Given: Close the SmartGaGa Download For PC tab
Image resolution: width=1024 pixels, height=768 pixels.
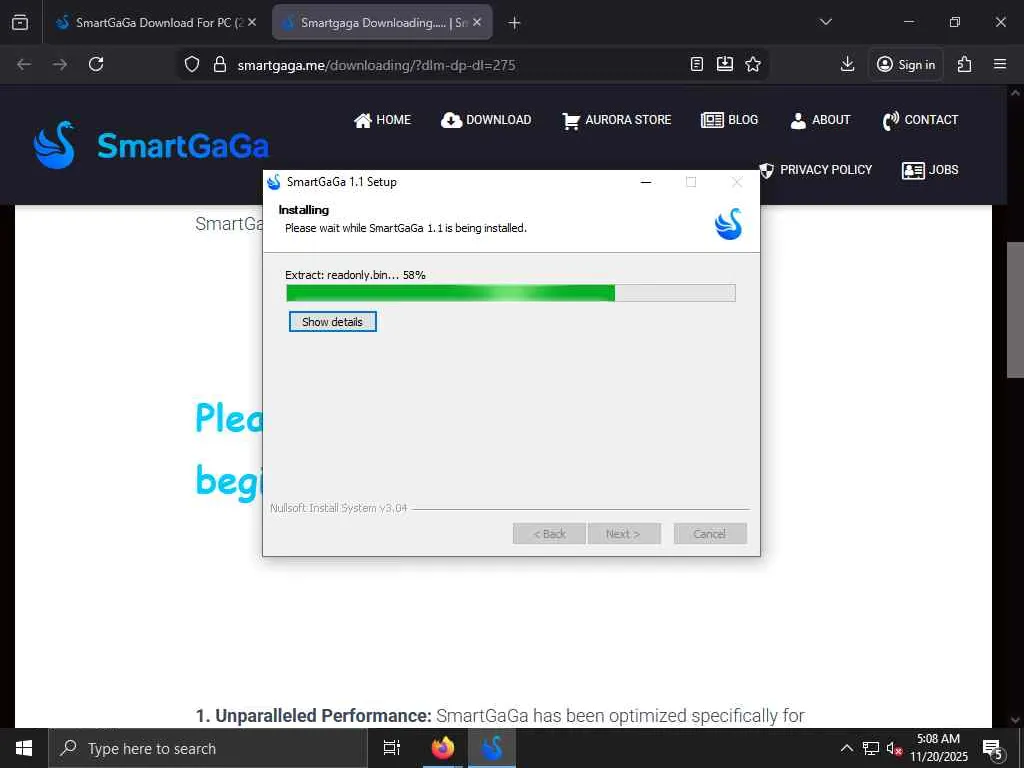Looking at the screenshot, I should click(x=252, y=22).
